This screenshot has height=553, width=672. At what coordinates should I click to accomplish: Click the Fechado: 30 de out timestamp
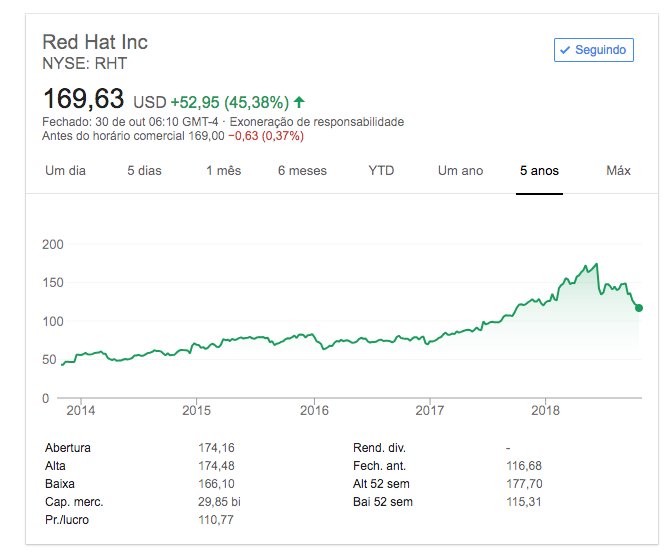tap(130, 122)
